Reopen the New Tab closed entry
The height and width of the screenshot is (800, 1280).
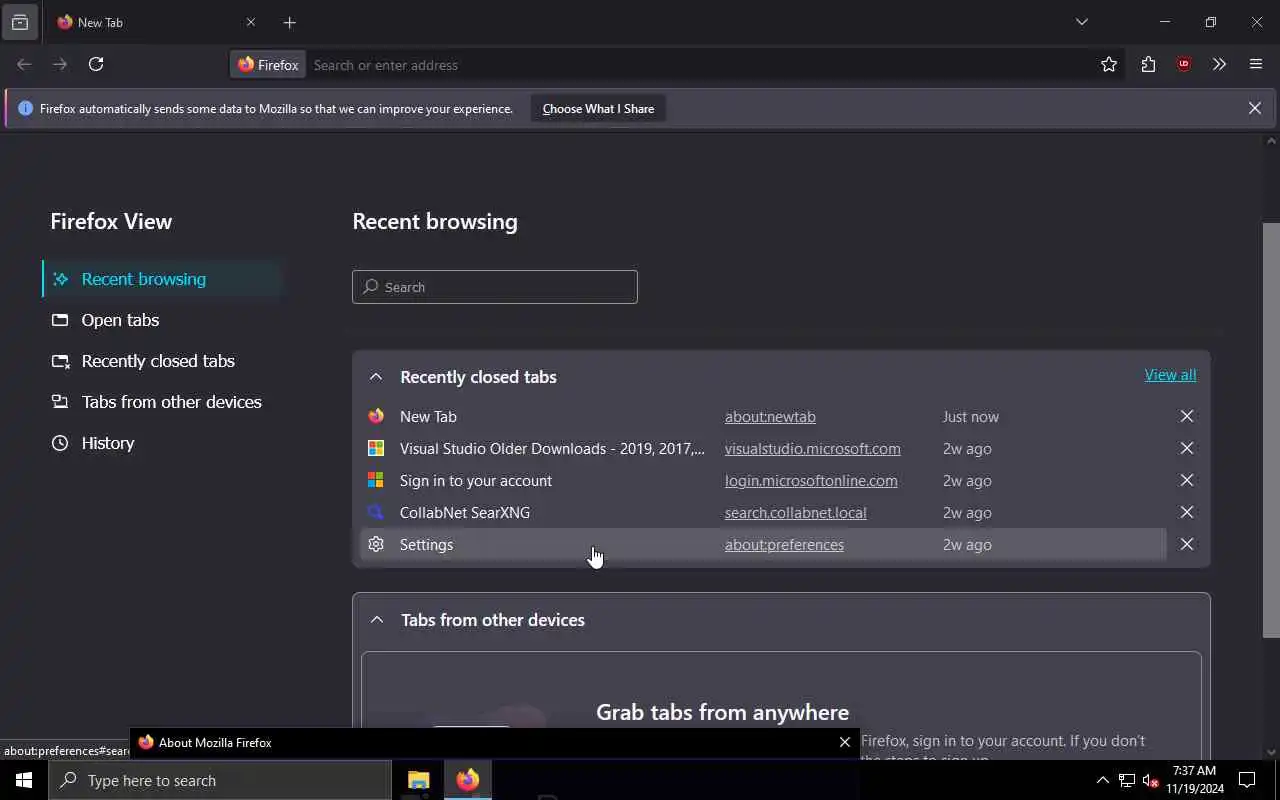[x=762, y=416]
